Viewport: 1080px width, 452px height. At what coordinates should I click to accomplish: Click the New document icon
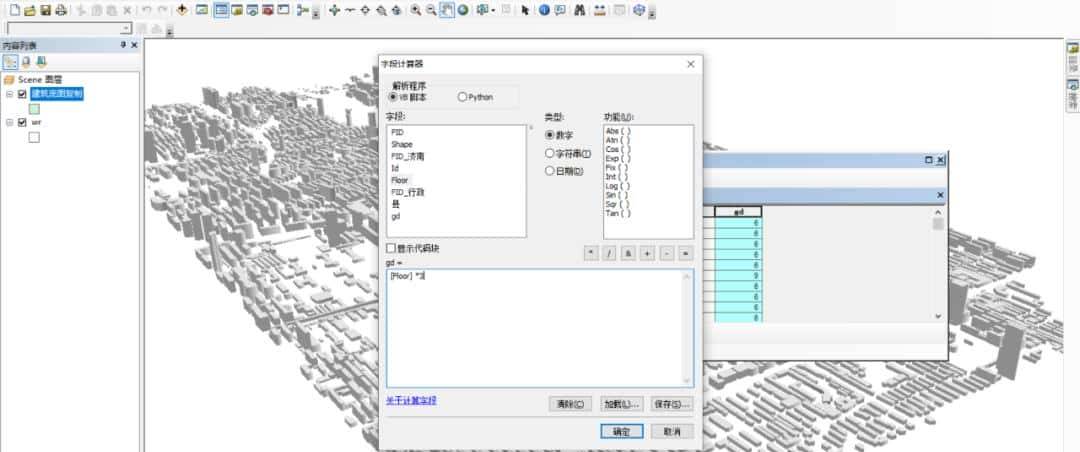[14, 10]
